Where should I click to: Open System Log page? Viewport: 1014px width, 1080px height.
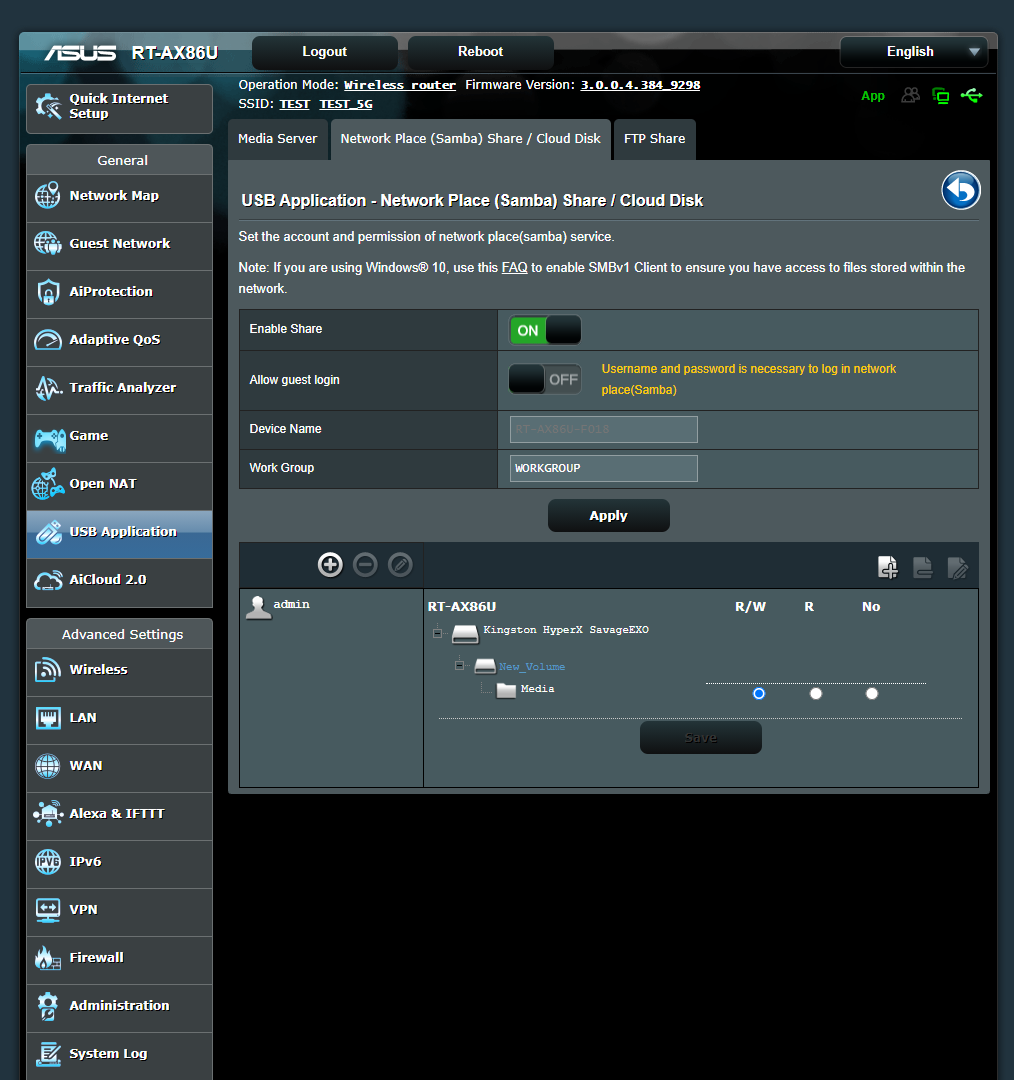[119, 1056]
